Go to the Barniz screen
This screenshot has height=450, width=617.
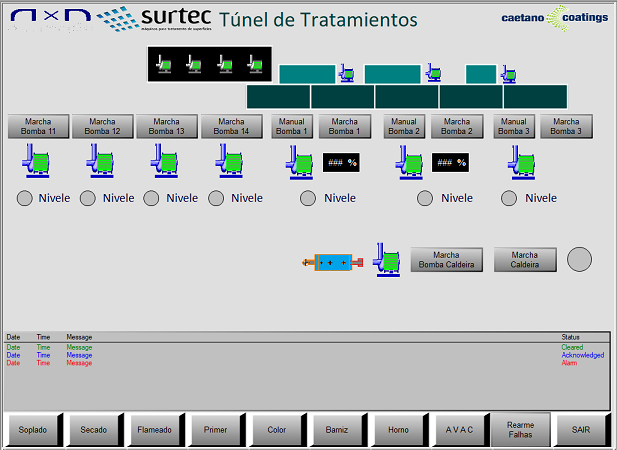[337, 430]
